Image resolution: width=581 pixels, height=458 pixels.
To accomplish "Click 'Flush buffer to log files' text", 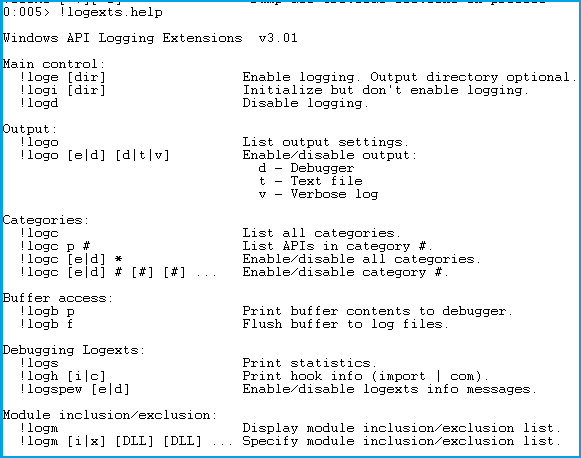I will (x=345, y=324).
